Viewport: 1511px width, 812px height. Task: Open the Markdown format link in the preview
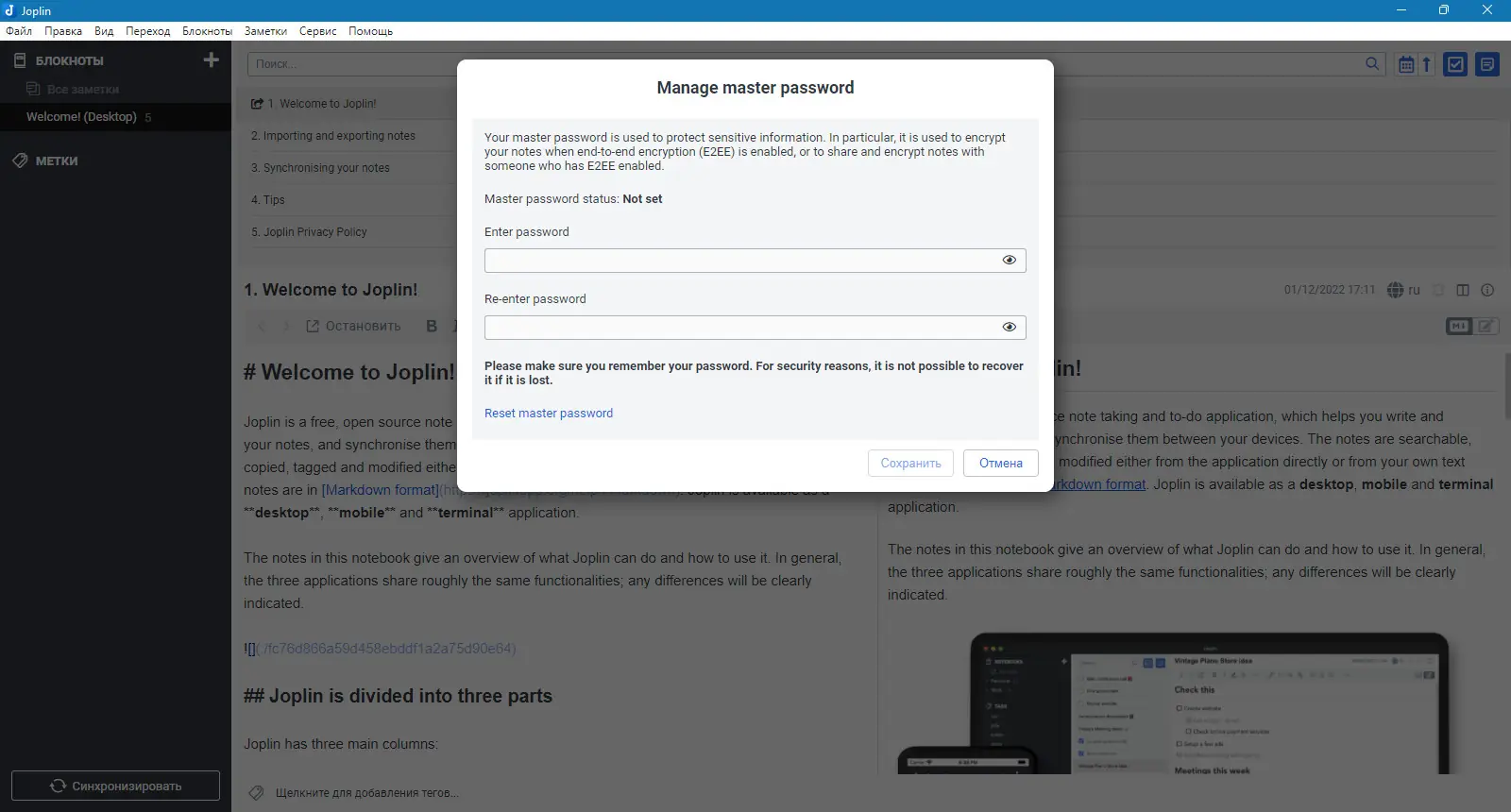1101,484
